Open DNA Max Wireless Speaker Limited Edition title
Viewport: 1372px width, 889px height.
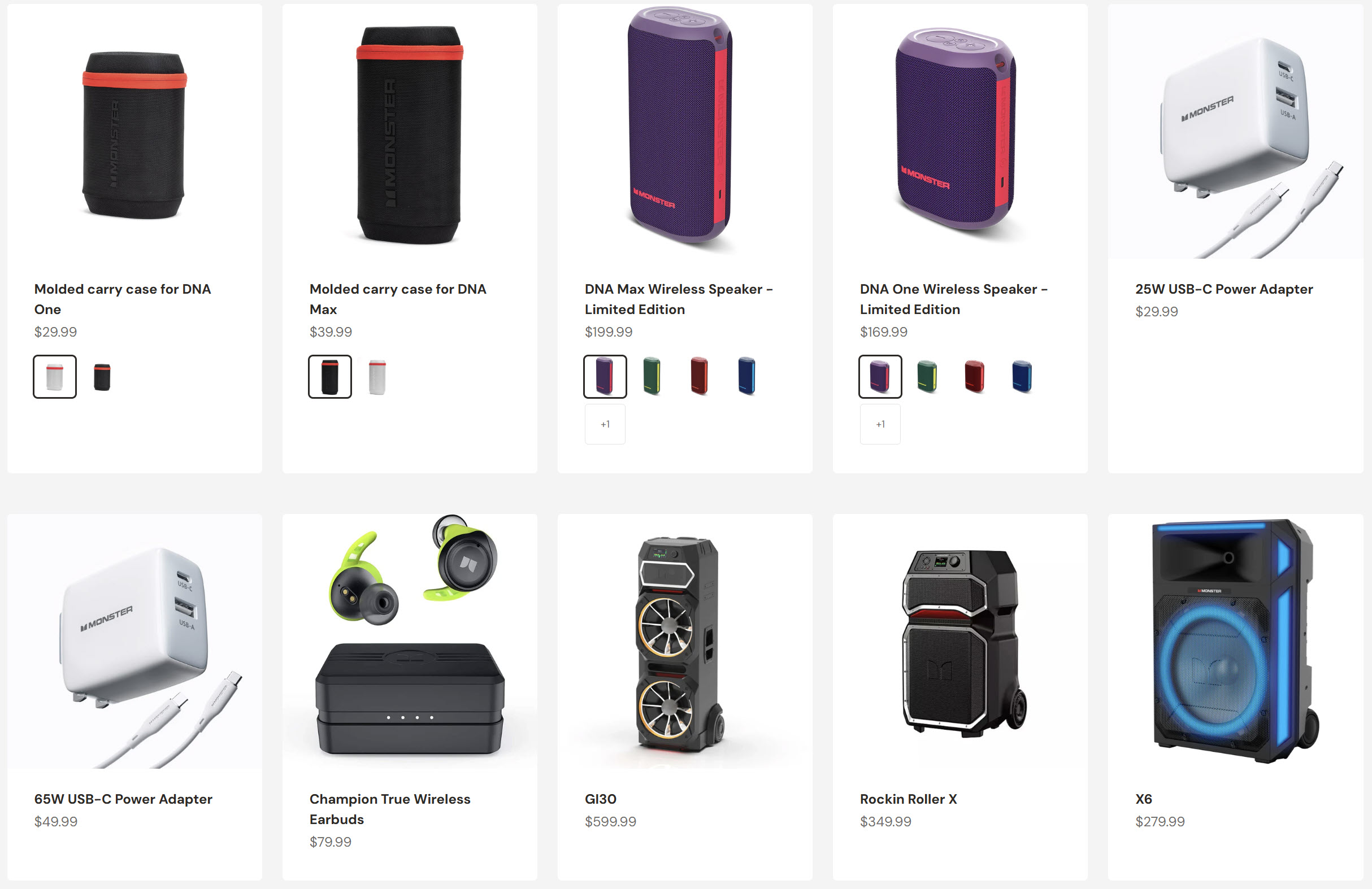(x=679, y=299)
